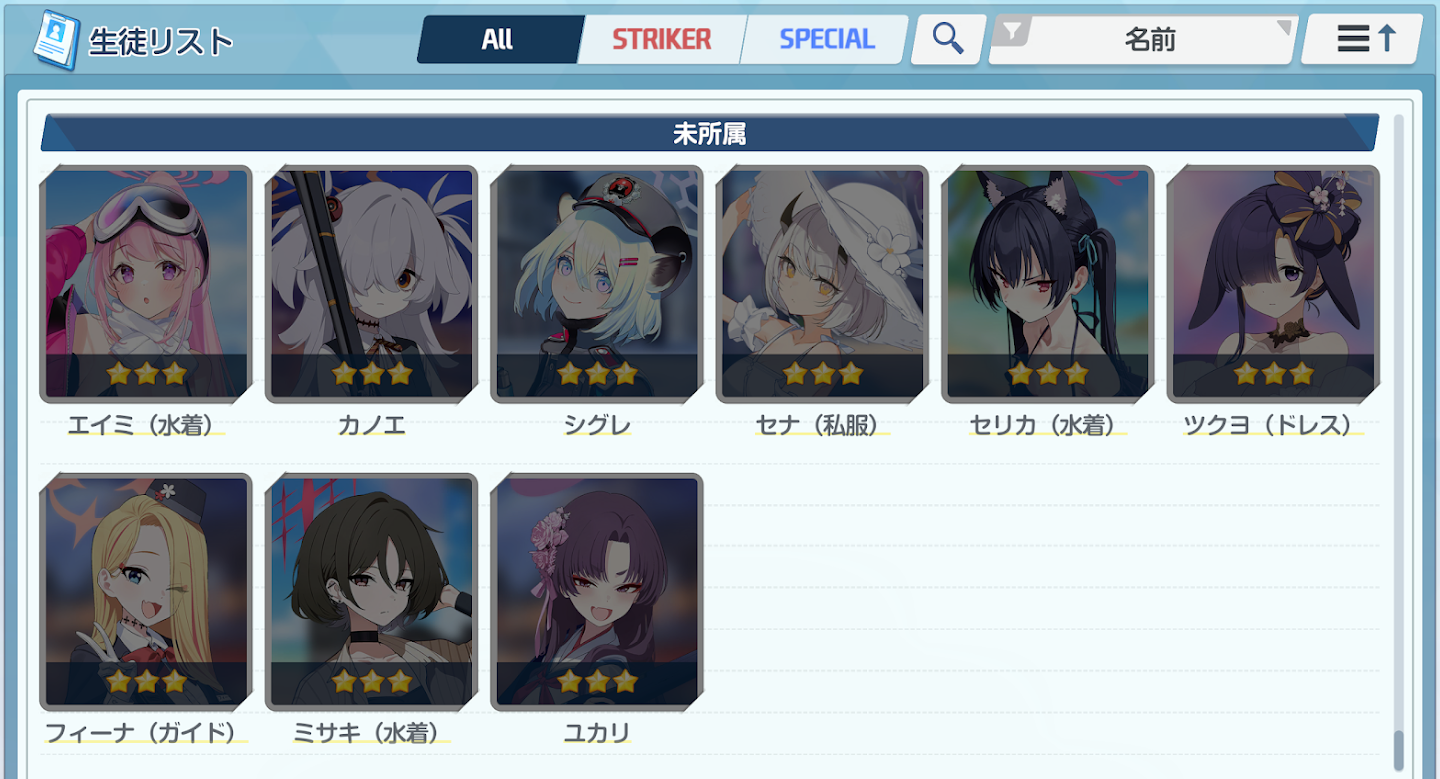
Task: Open the ユカリ student card
Action: [597, 592]
